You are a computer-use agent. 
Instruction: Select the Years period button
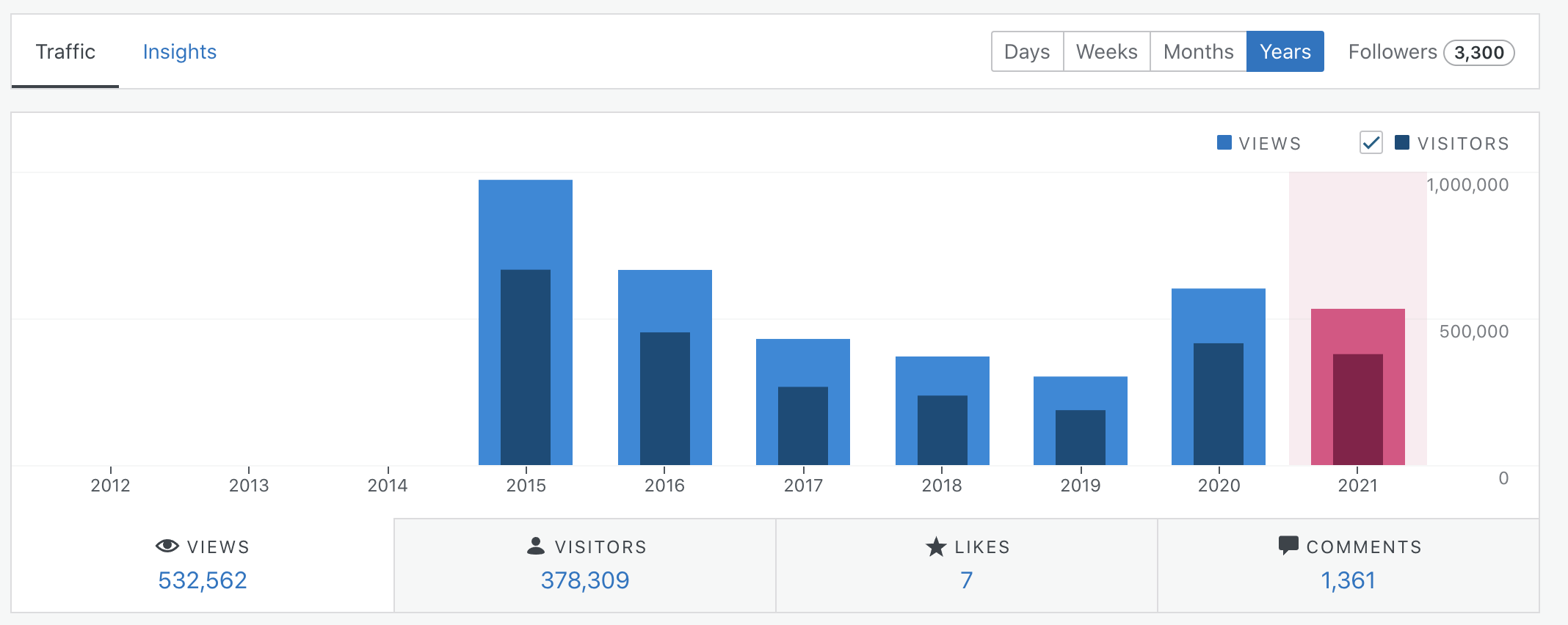tap(1285, 51)
